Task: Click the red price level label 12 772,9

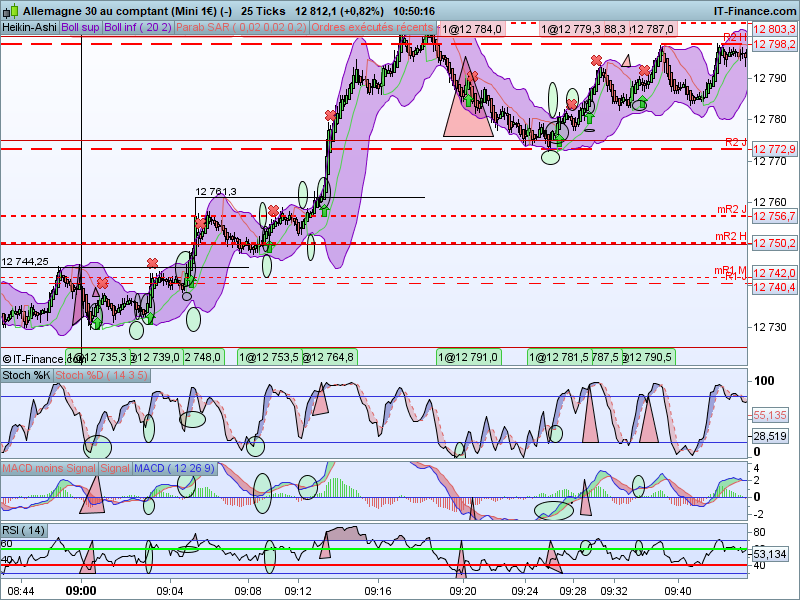Action: [x=774, y=149]
